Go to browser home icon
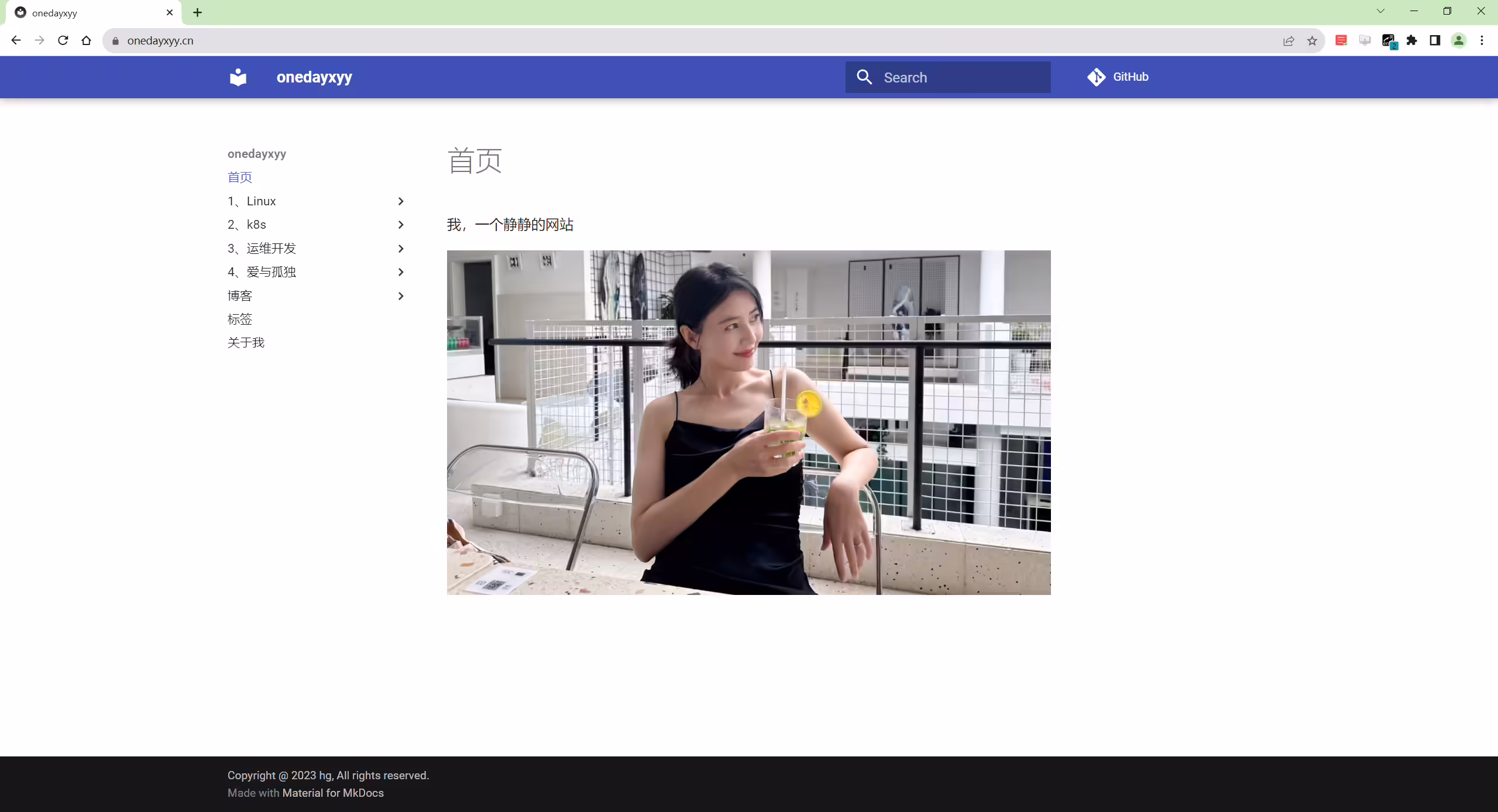Image resolution: width=1498 pixels, height=812 pixels. 87,40
